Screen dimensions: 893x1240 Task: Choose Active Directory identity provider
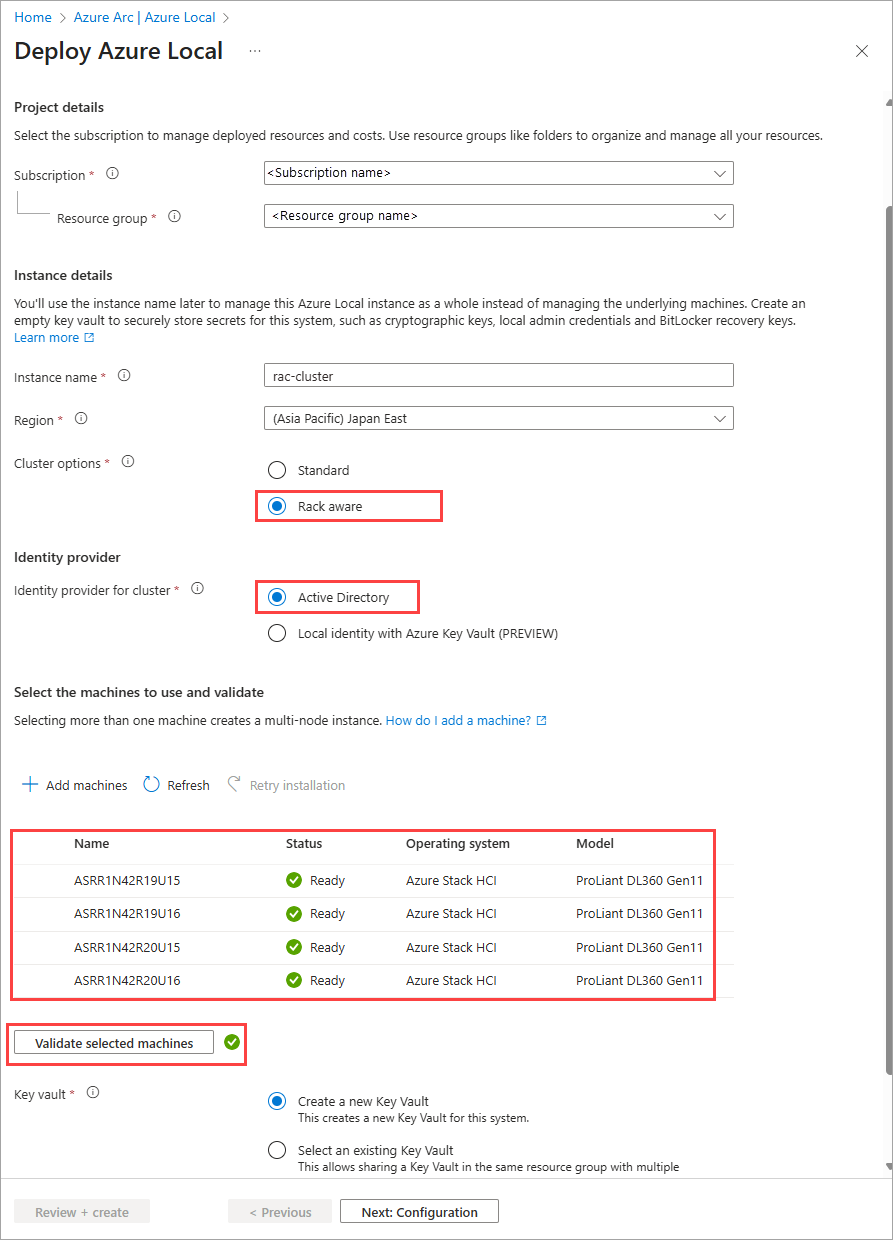coord(277,597)
